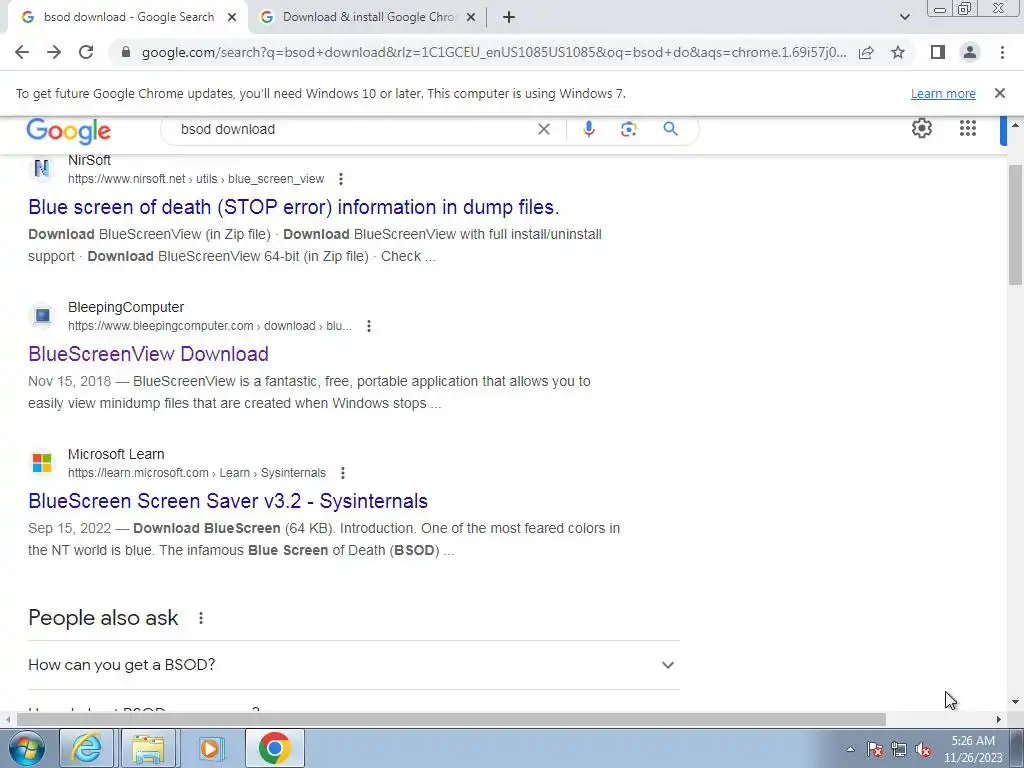Click the NirSoft site favicon

(42, 169)
